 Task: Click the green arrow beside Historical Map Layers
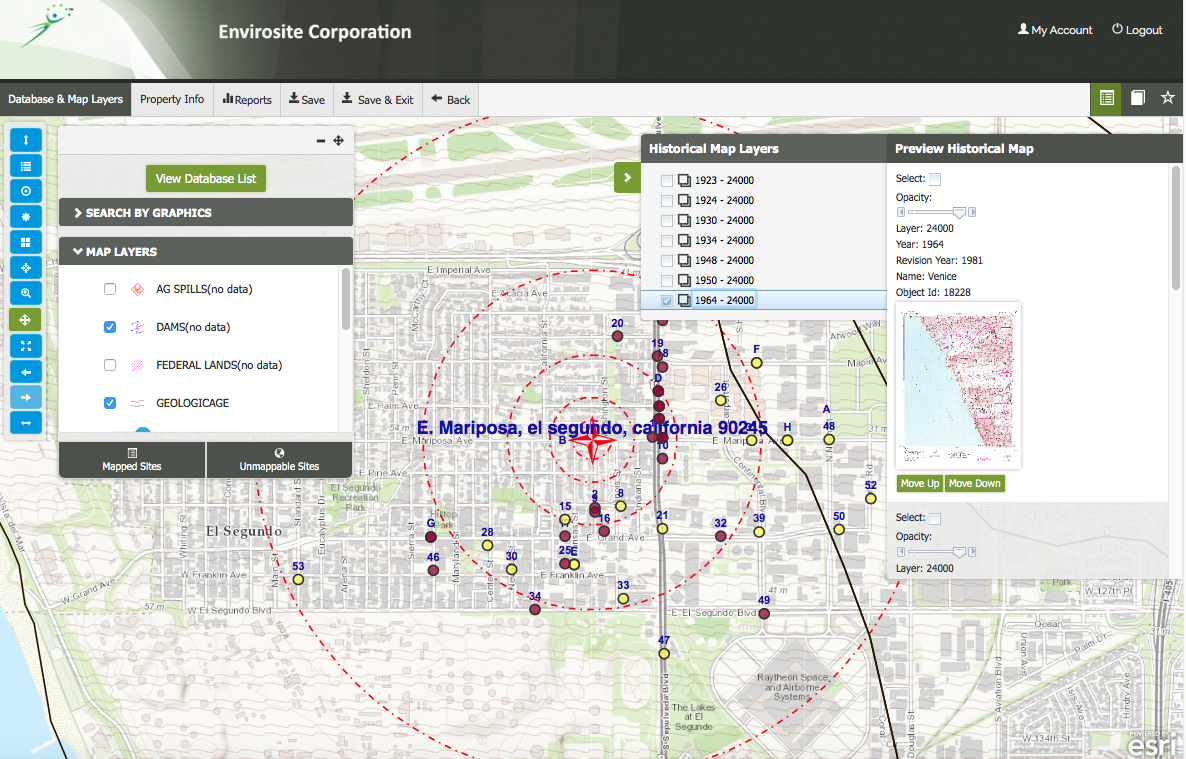click(627, 178)
